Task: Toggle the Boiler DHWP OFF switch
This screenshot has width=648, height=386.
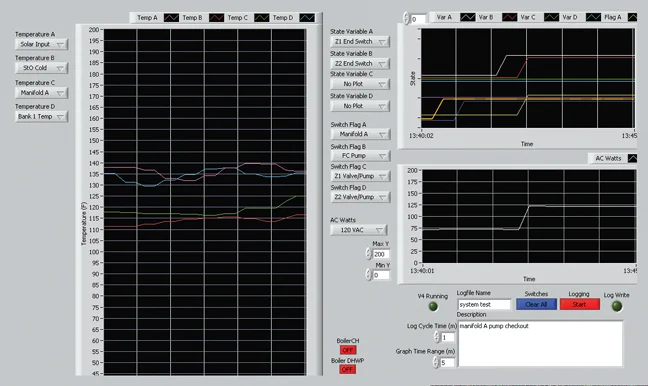Action: pos(348,369)
